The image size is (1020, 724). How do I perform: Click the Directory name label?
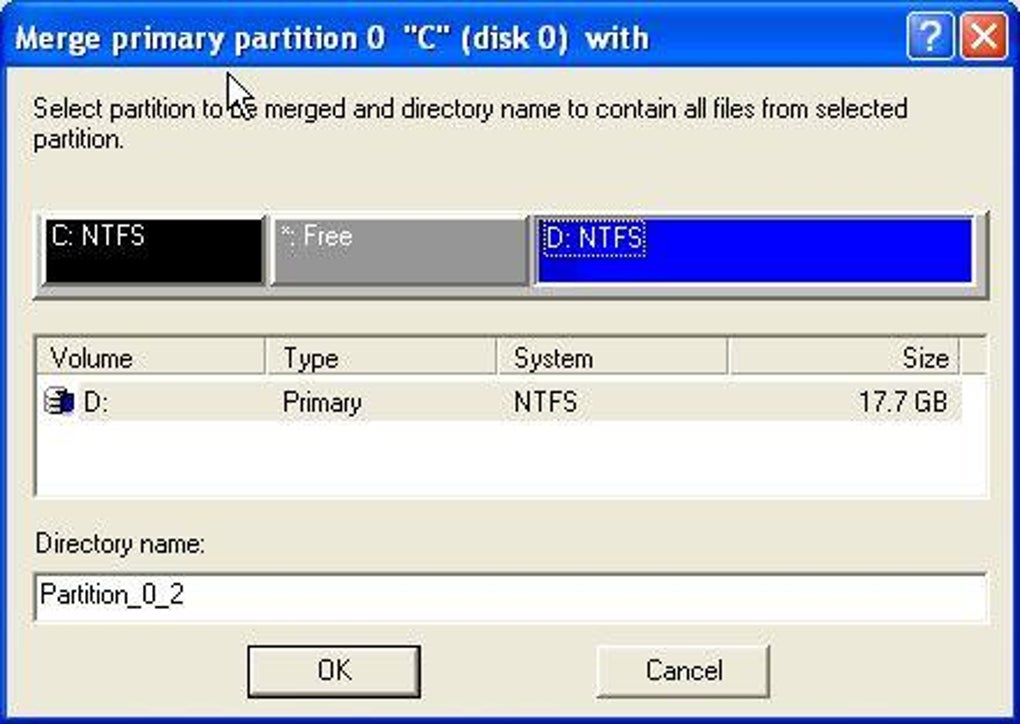click(x=120, y=544)
